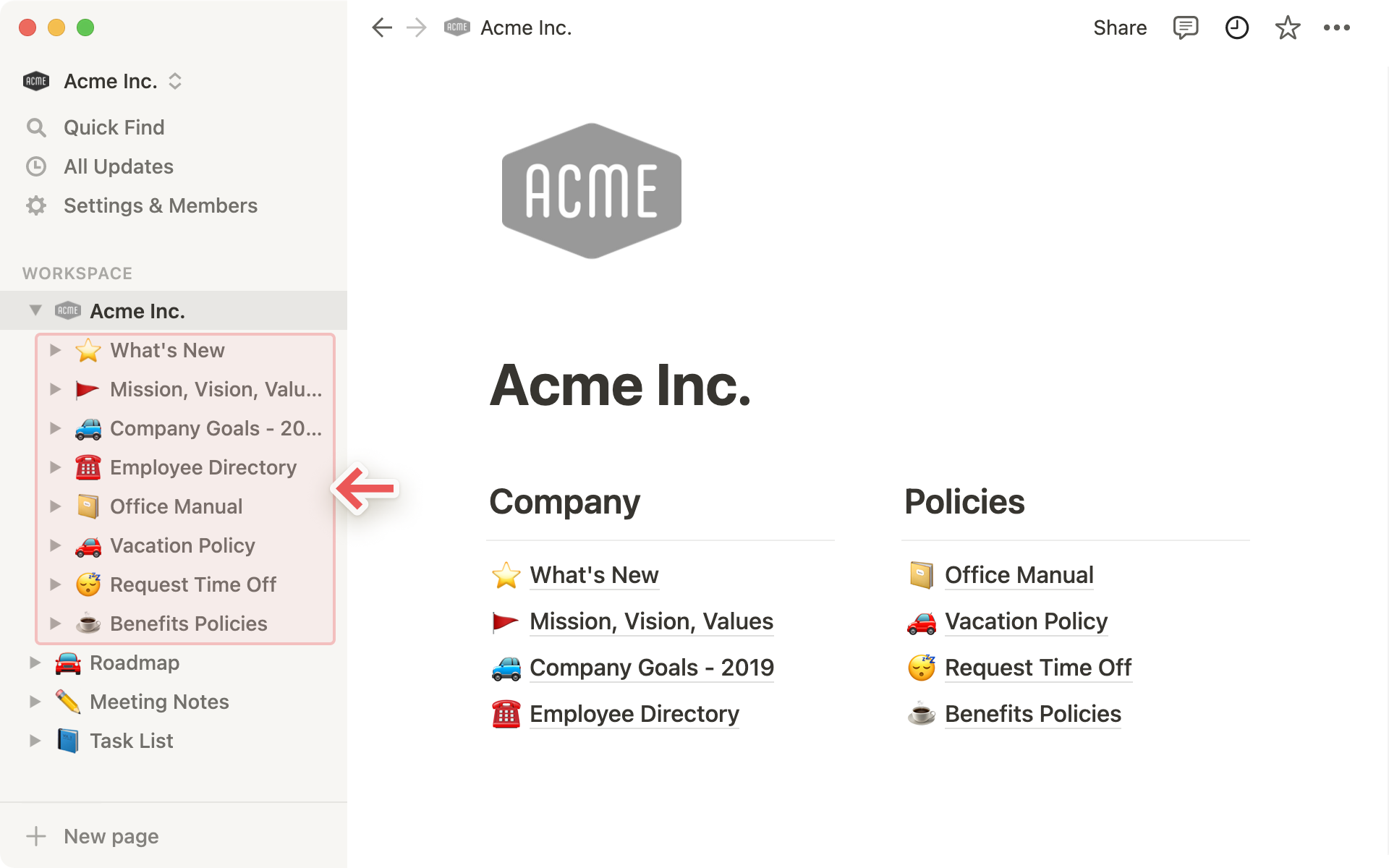The height and width of the screenshot is (868, 1389).
Task: Click the Vacation Policy link
Action: click(1026, 621)
